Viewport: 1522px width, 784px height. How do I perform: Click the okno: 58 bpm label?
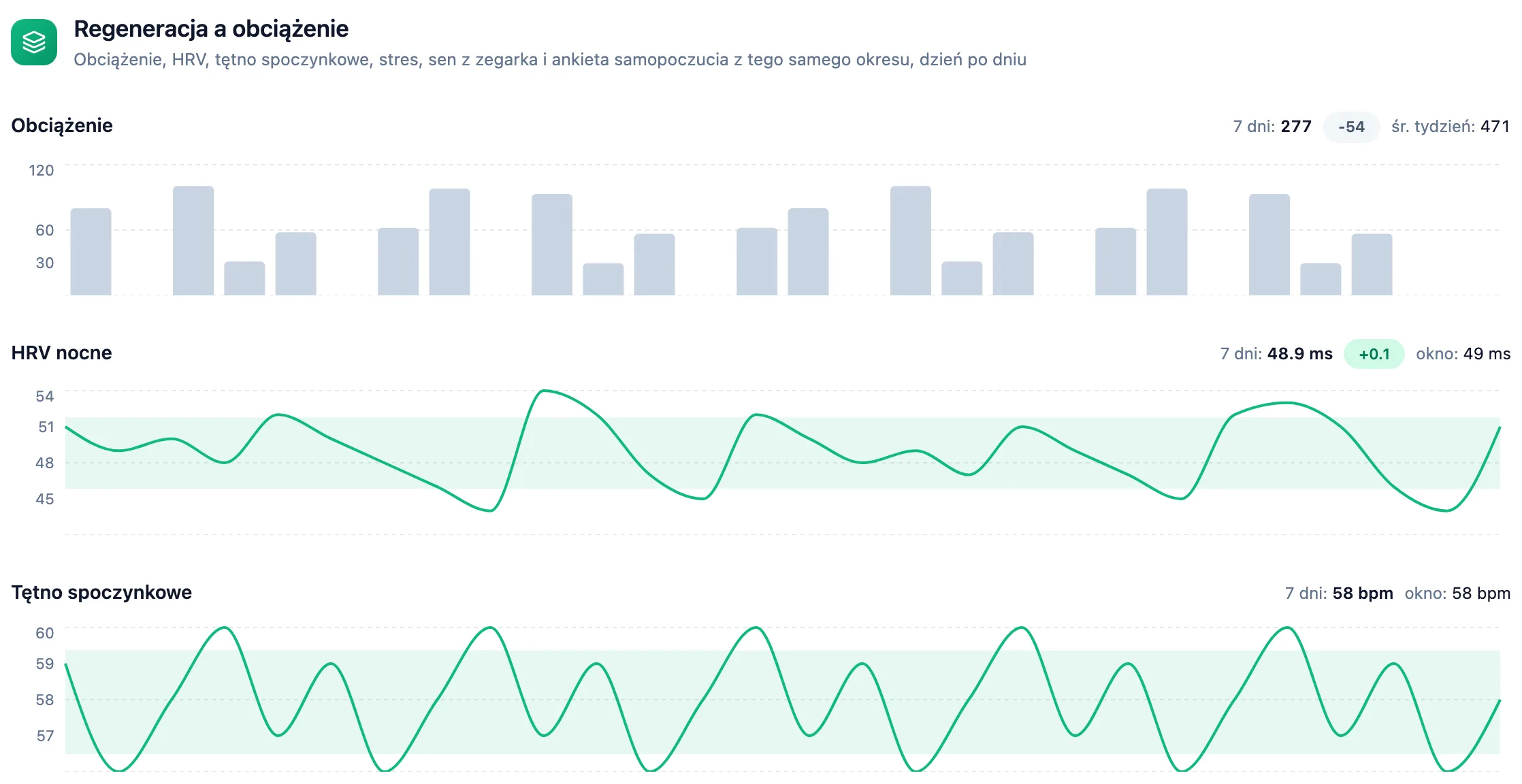point(1457,593)
